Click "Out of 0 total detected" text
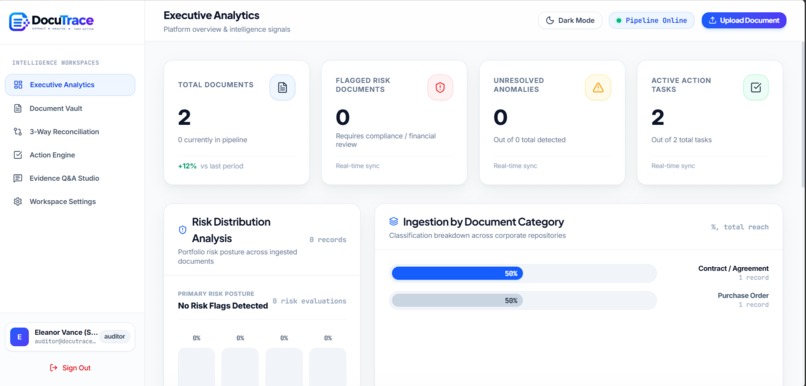This screenshot has height=386, width=806. 529,140
